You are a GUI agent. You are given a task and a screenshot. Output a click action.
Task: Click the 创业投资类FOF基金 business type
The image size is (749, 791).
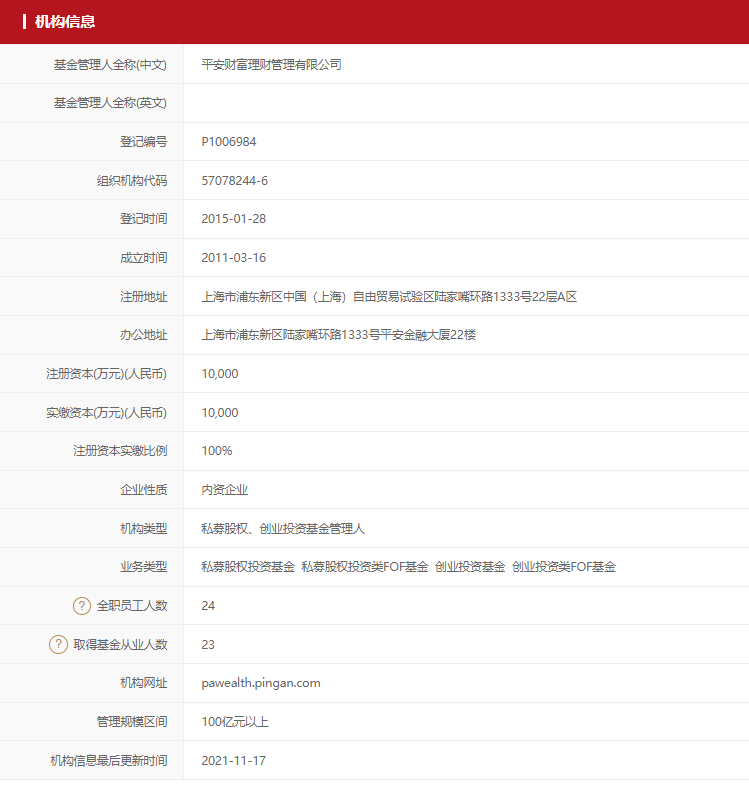pyautogui.click(x=564, y=567)
